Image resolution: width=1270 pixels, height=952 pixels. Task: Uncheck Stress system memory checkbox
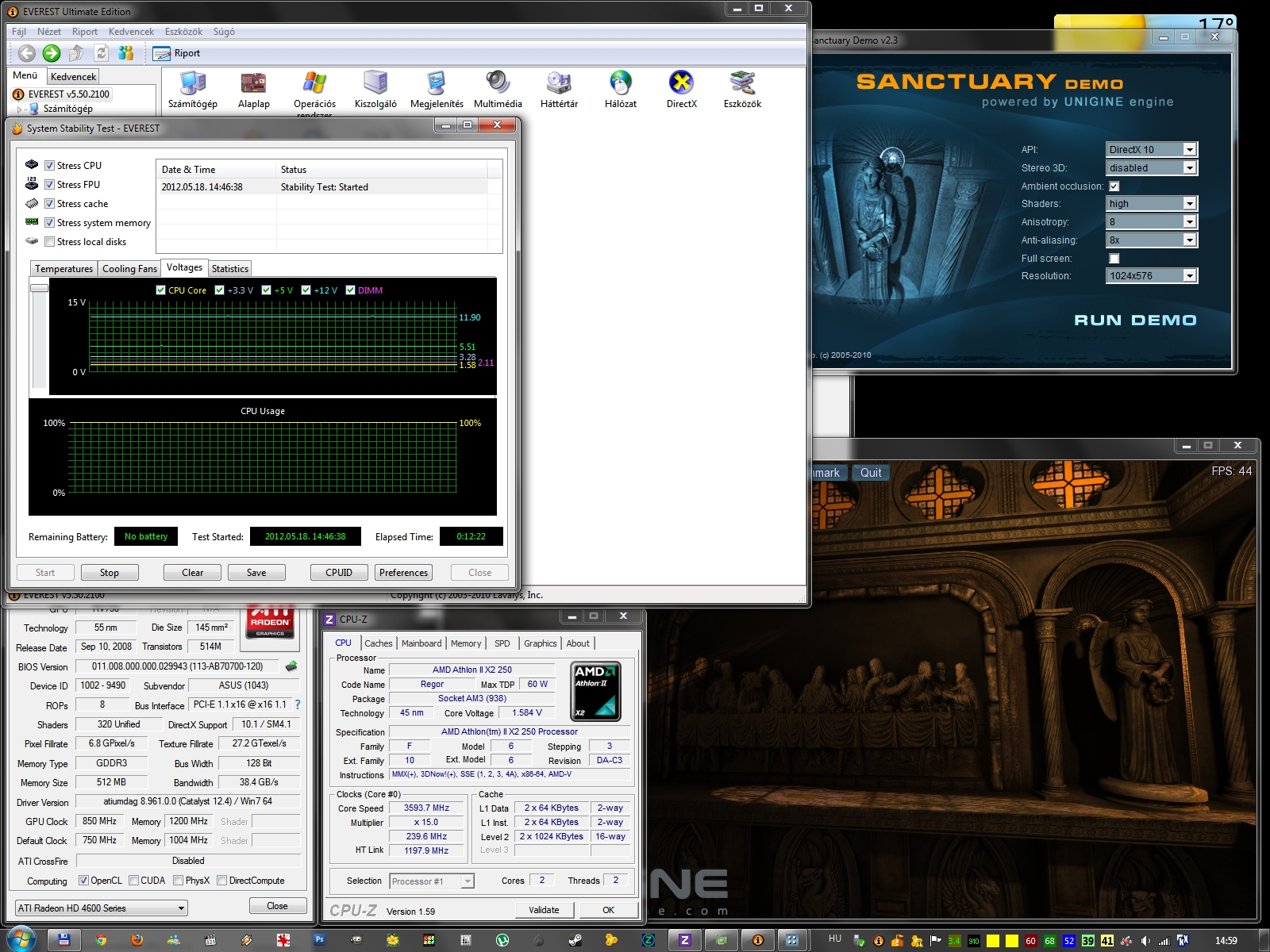[49, 223]
